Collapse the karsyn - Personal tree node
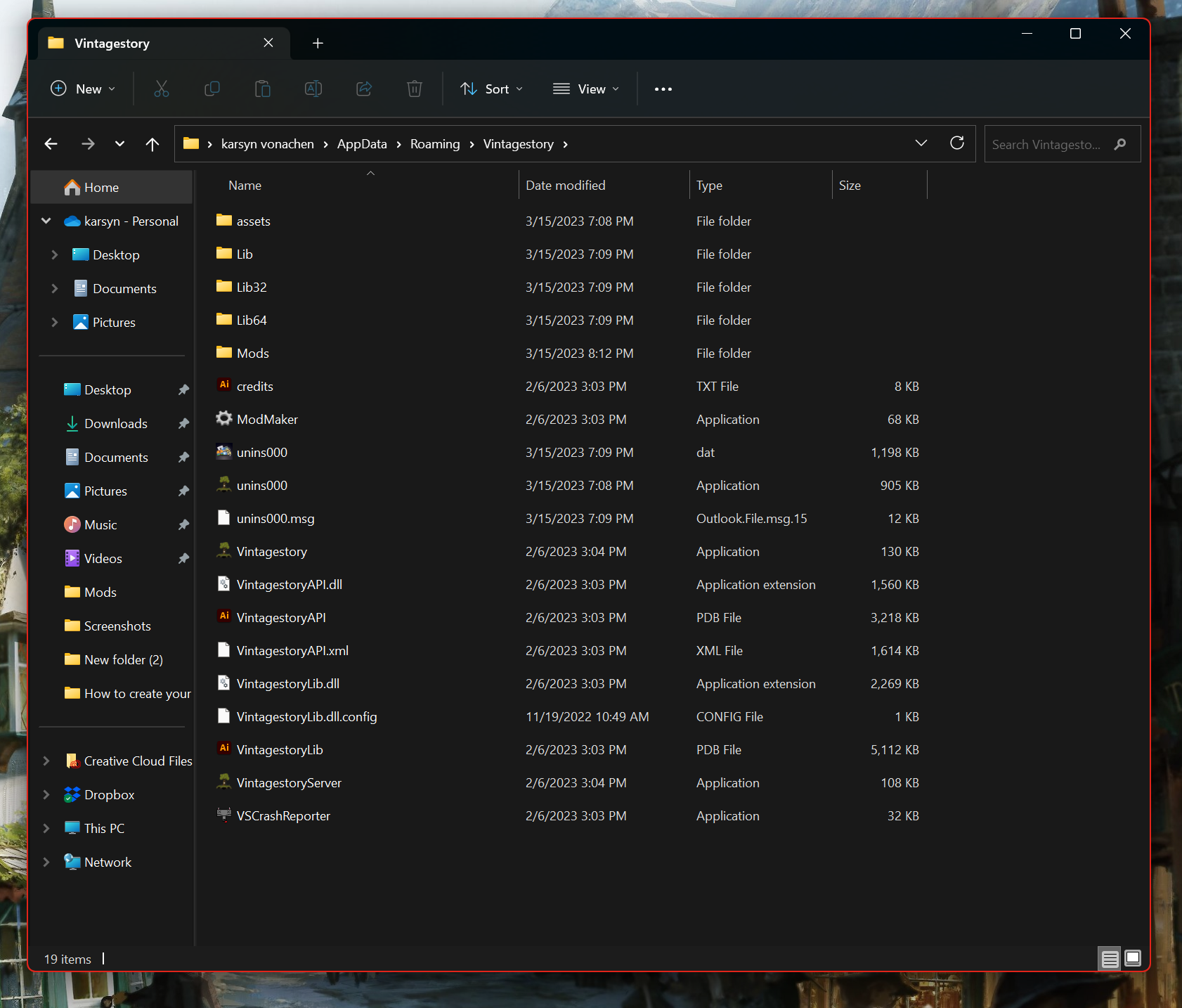The image size is (1182, 1008). point(46,221)
